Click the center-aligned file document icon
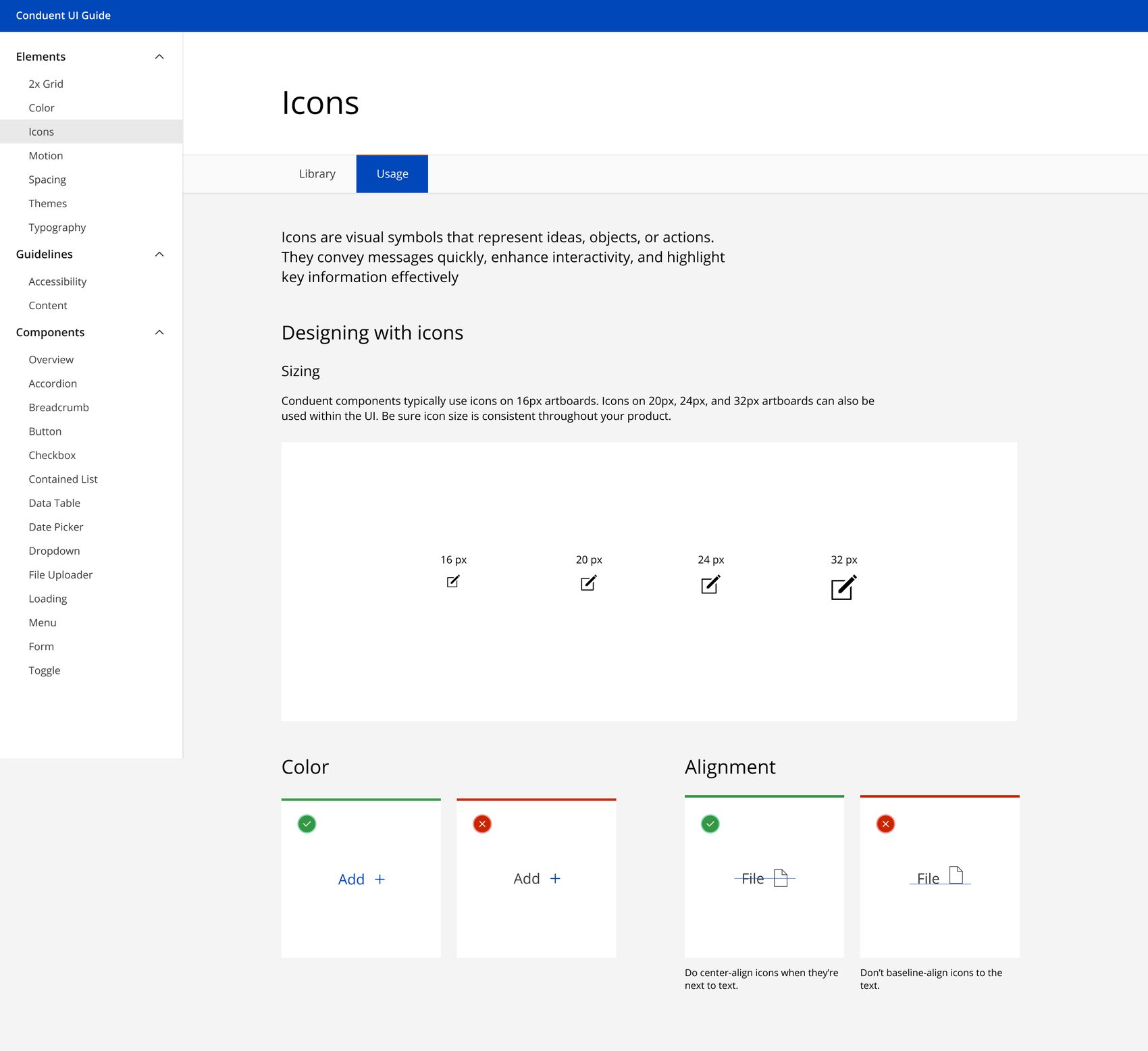 tap(781, 878)
